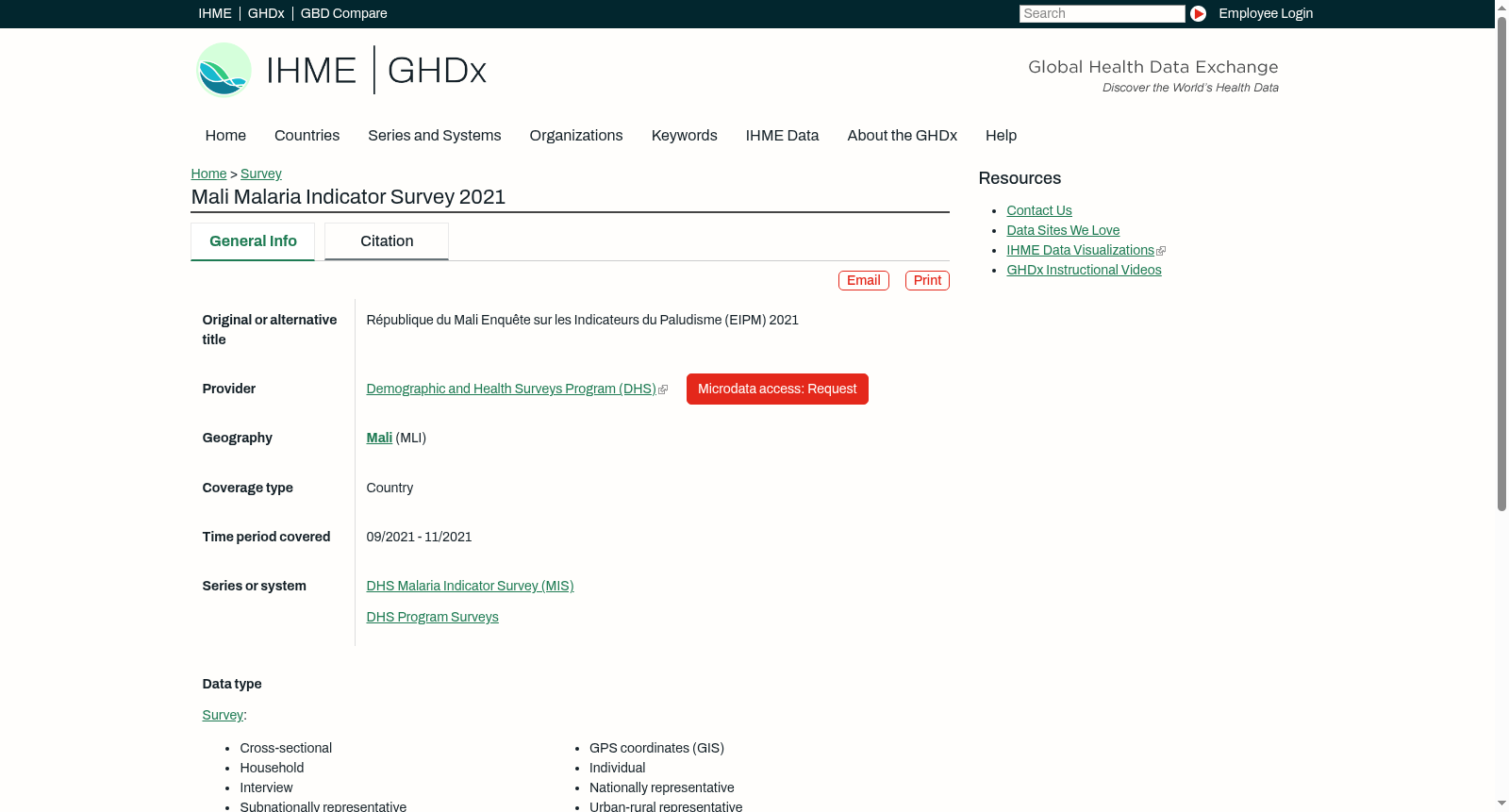This screenshot has width=1509, height=812.
Task: Open the IHME Data Visualizations link
Action: pyautogui.click(x=1080, y=250)
